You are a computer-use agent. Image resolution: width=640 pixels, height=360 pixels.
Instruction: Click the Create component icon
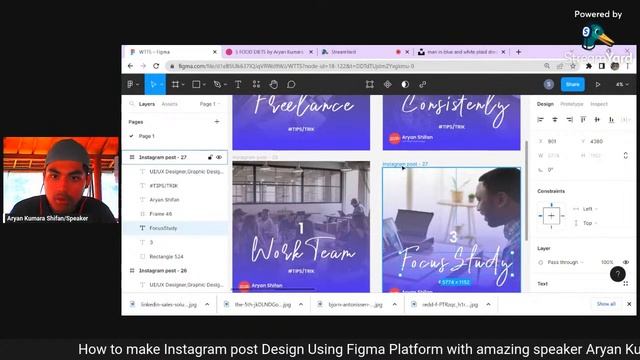click(x=387, y=84)
